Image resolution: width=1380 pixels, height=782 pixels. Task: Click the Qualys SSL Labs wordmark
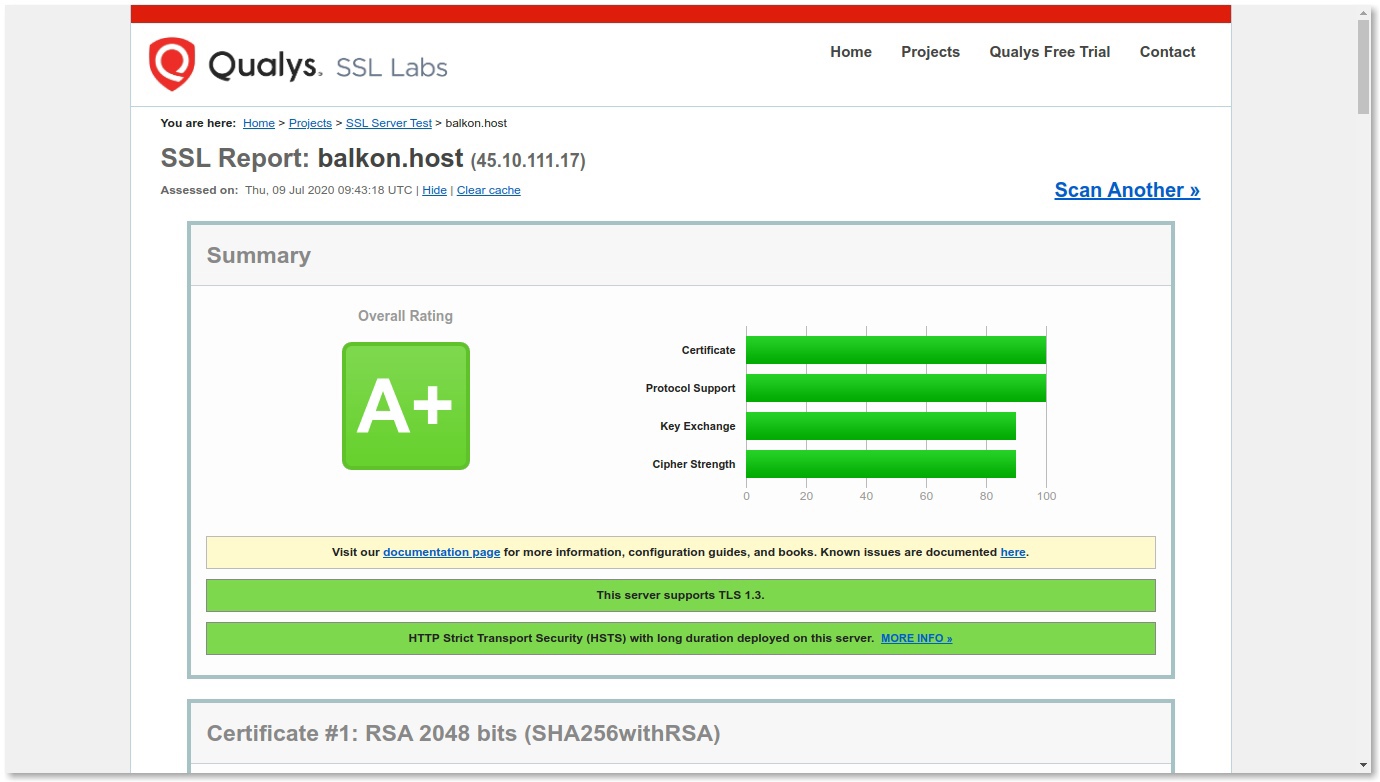[327, 66]
